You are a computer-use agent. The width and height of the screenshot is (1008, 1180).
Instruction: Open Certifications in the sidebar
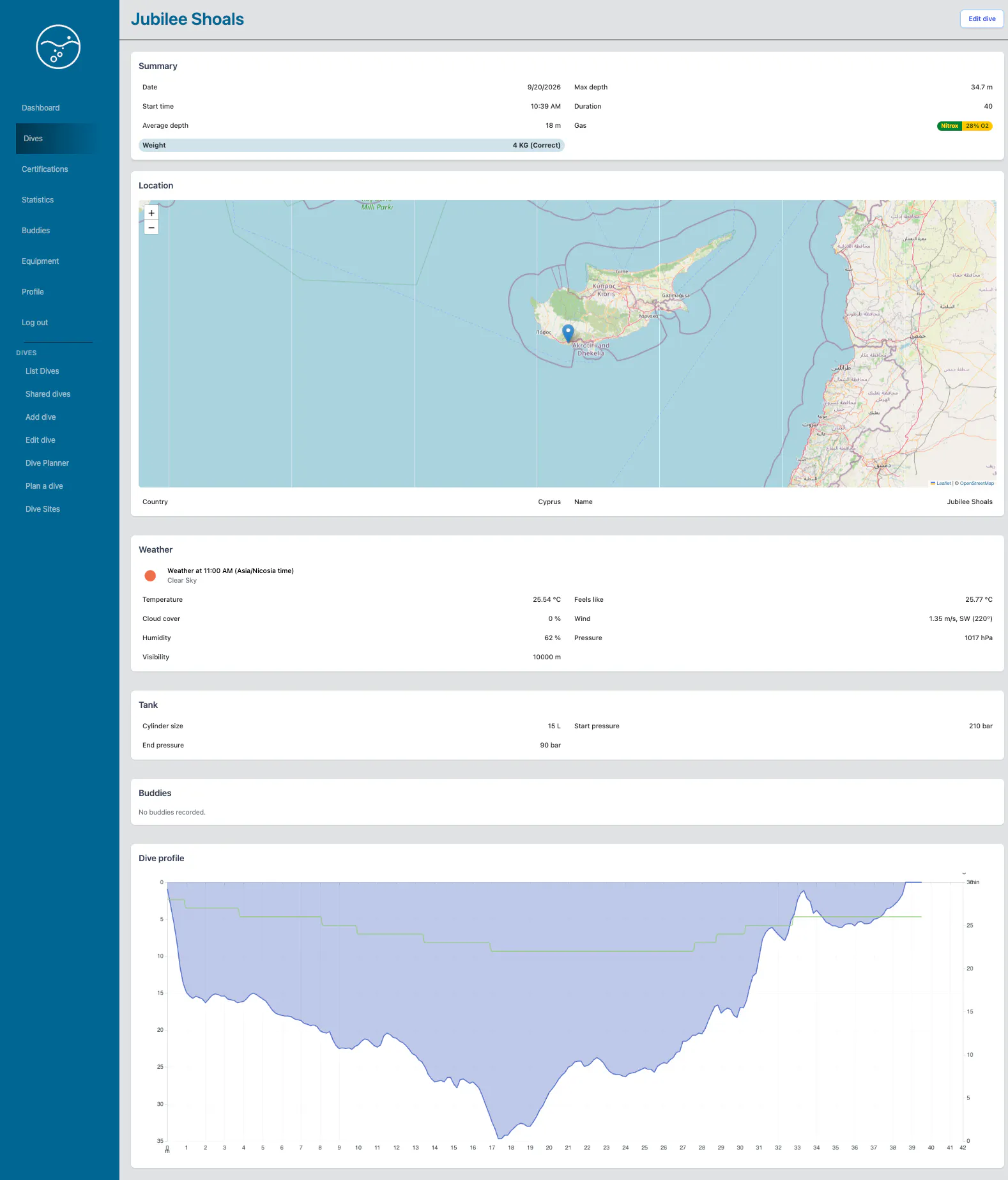[45, 169]
